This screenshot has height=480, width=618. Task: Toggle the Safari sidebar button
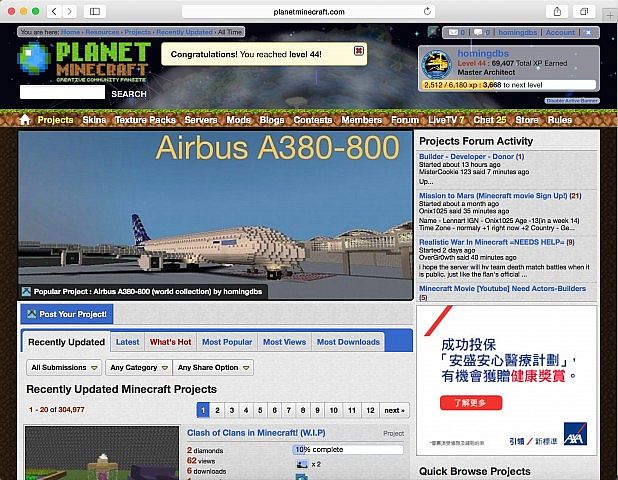coord(95,11)
